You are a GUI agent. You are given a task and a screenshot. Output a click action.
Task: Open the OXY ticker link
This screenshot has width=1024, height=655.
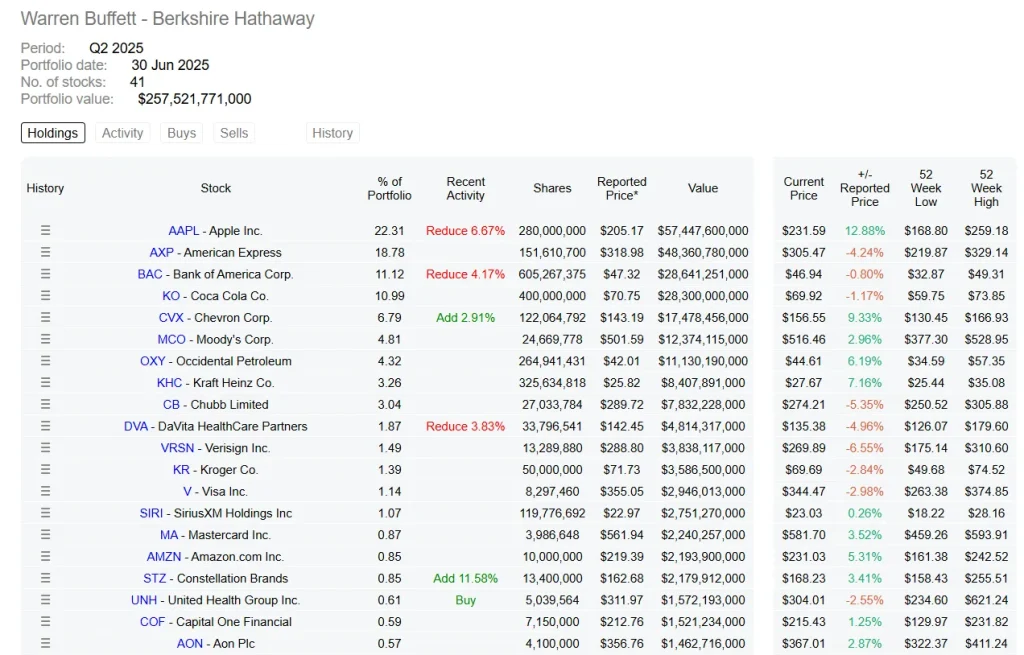[153, 360]
